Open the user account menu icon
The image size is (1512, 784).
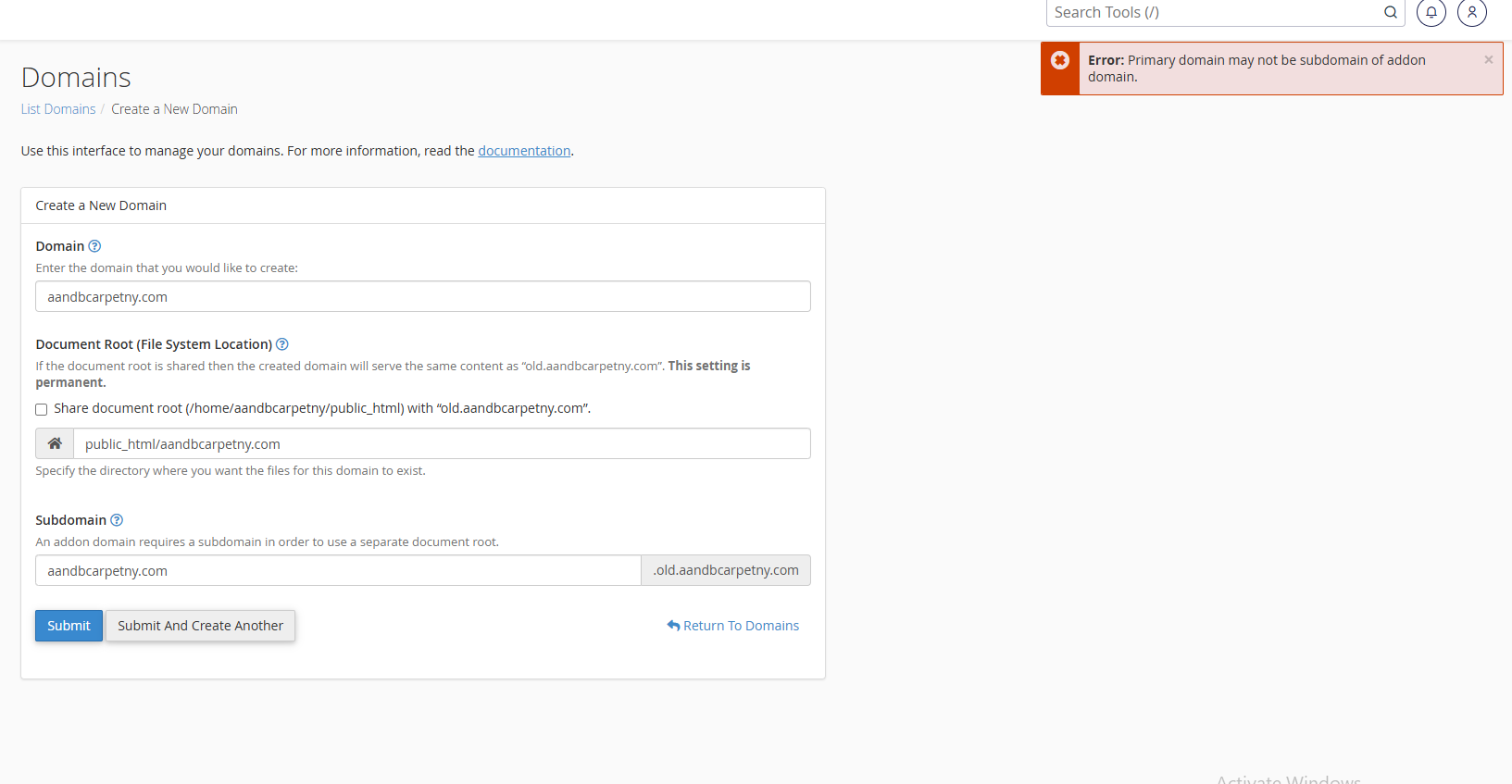pyautogui.click(x=1471, y=12)
